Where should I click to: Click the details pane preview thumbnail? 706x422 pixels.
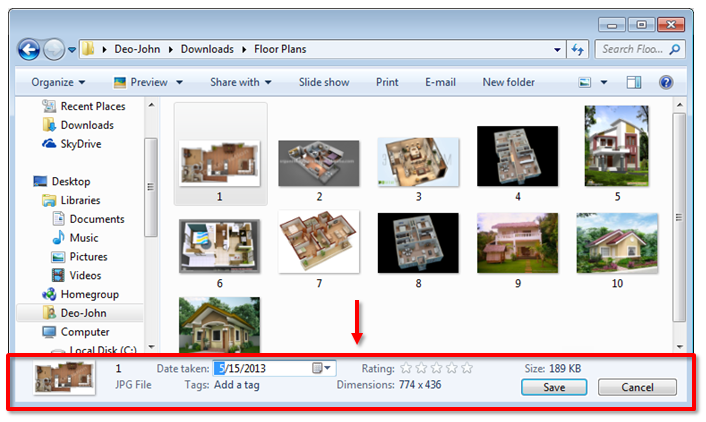point(64,378)
